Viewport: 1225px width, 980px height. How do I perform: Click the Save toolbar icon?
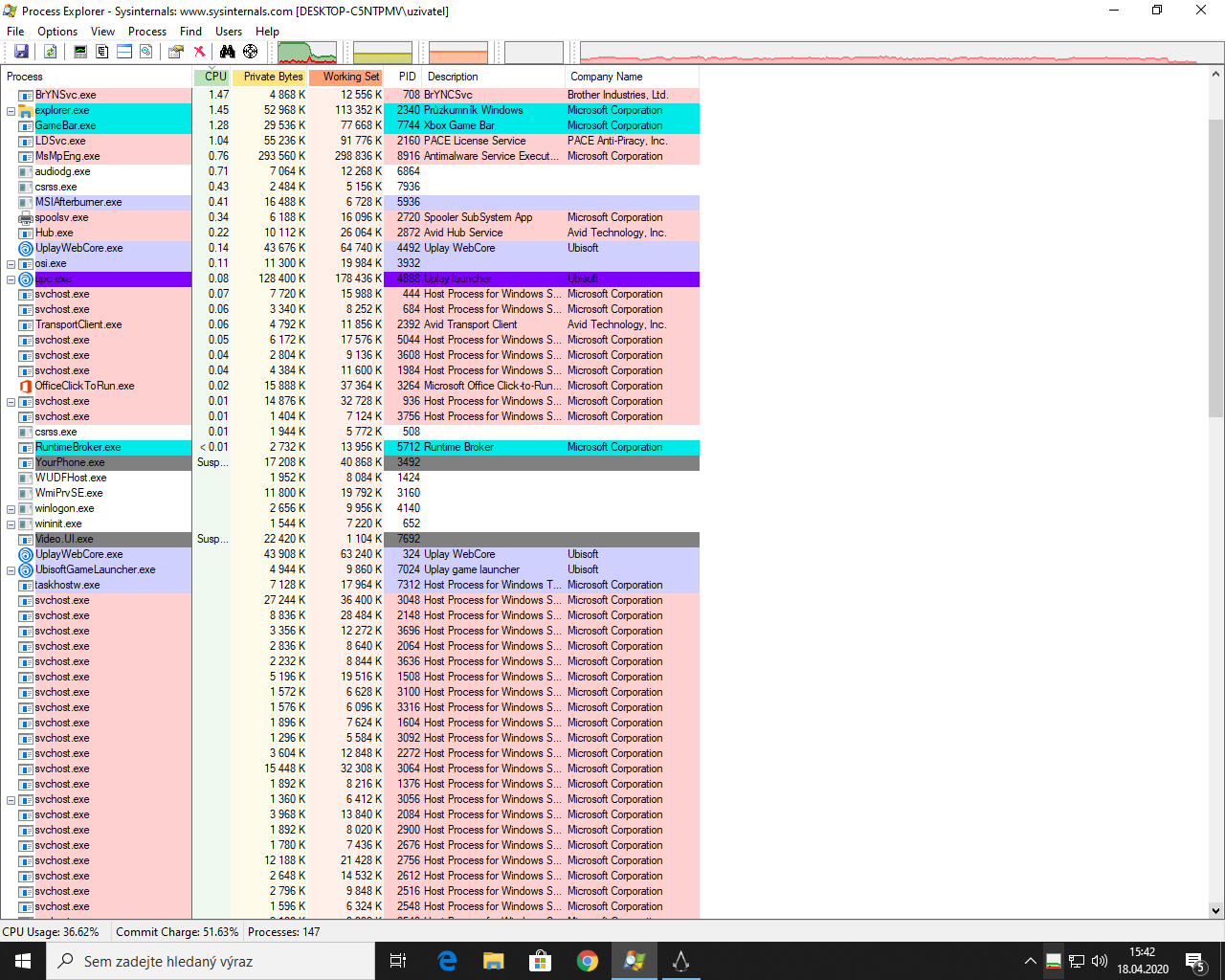(x=21, y=52)
